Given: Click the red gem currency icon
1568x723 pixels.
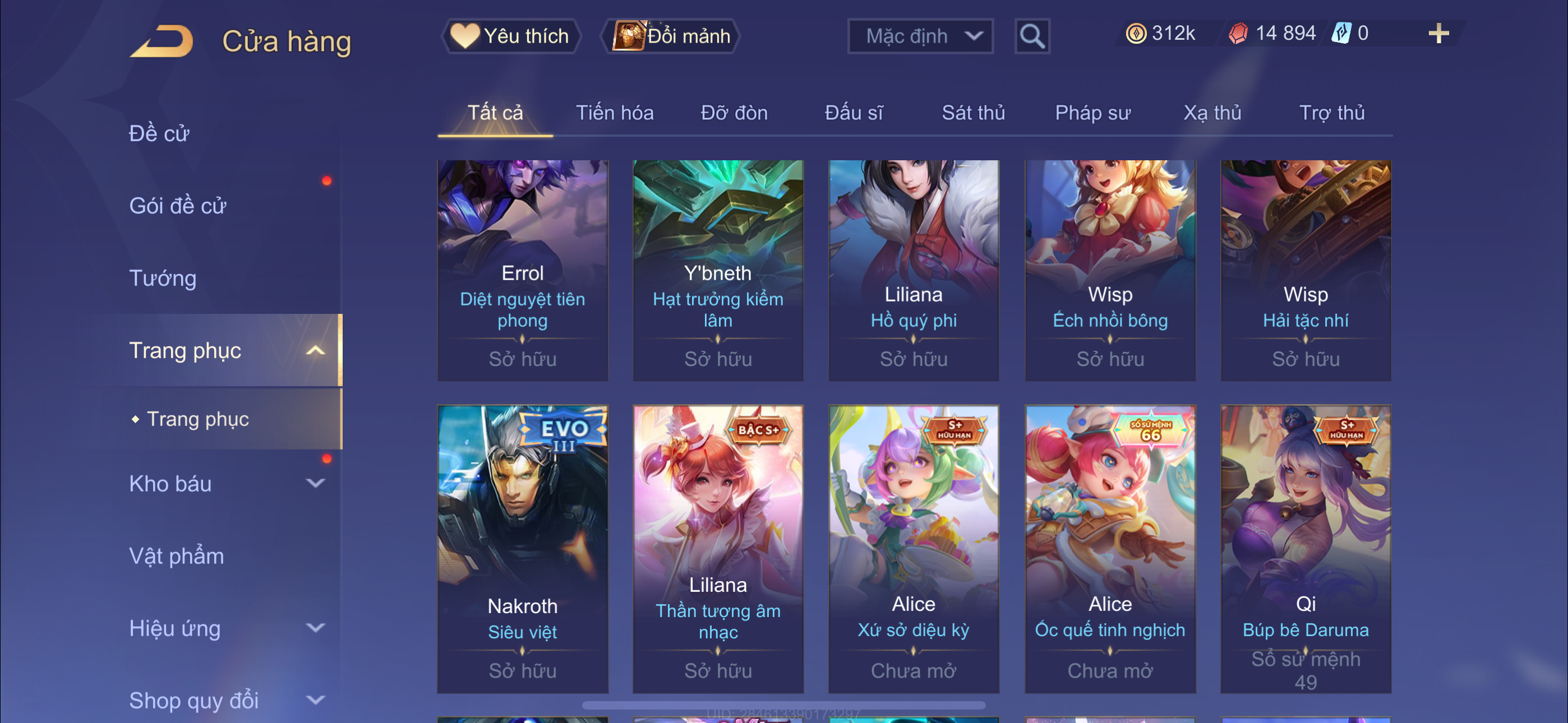Looking at the screenshot, I should click(x=1238, y=34).
